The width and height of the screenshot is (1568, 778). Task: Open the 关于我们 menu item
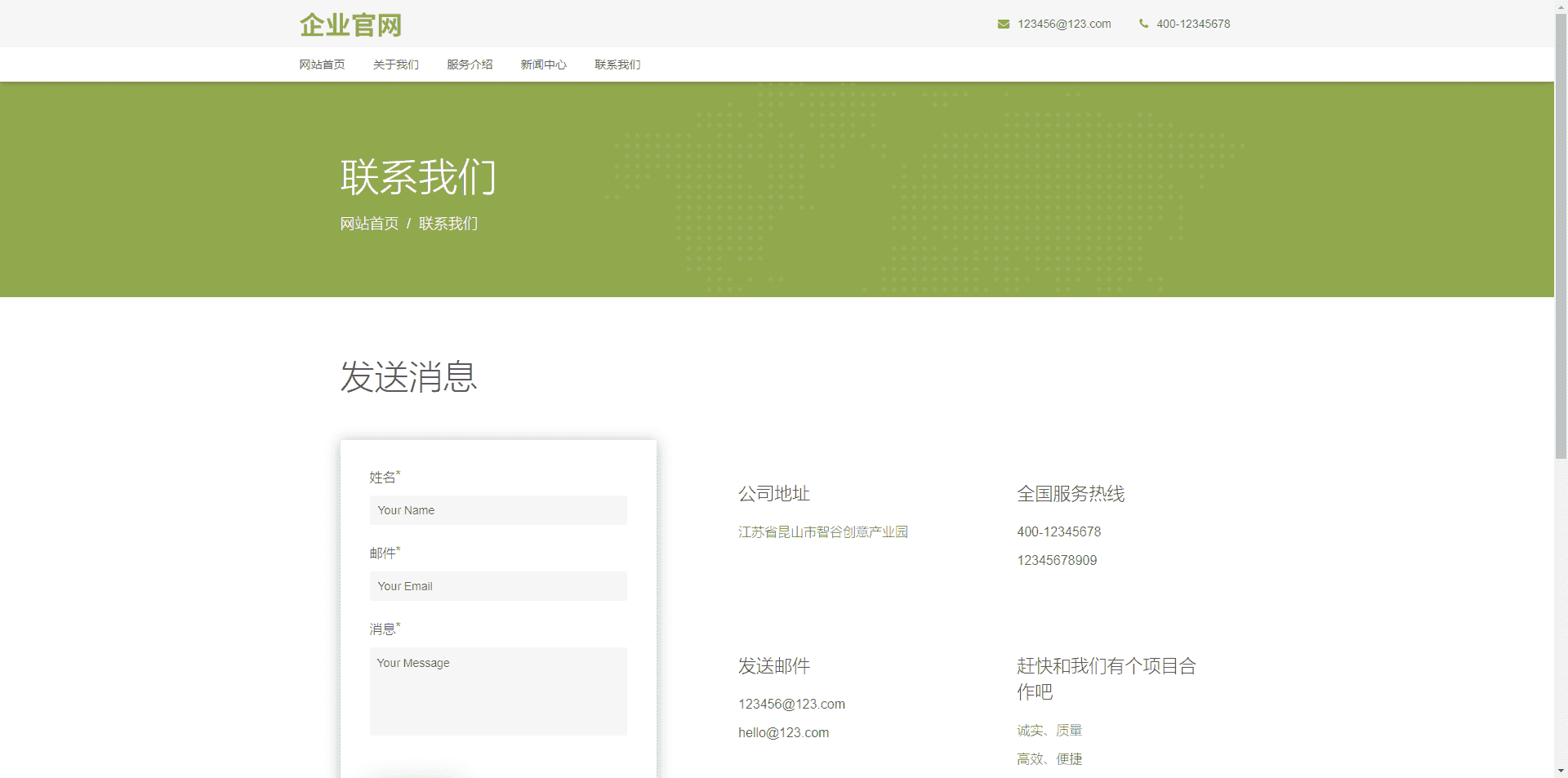(396, 64)
